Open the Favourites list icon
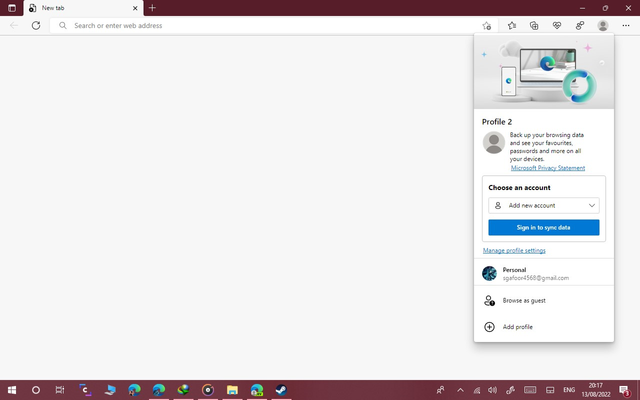640x400 pixels. (512, 26)
